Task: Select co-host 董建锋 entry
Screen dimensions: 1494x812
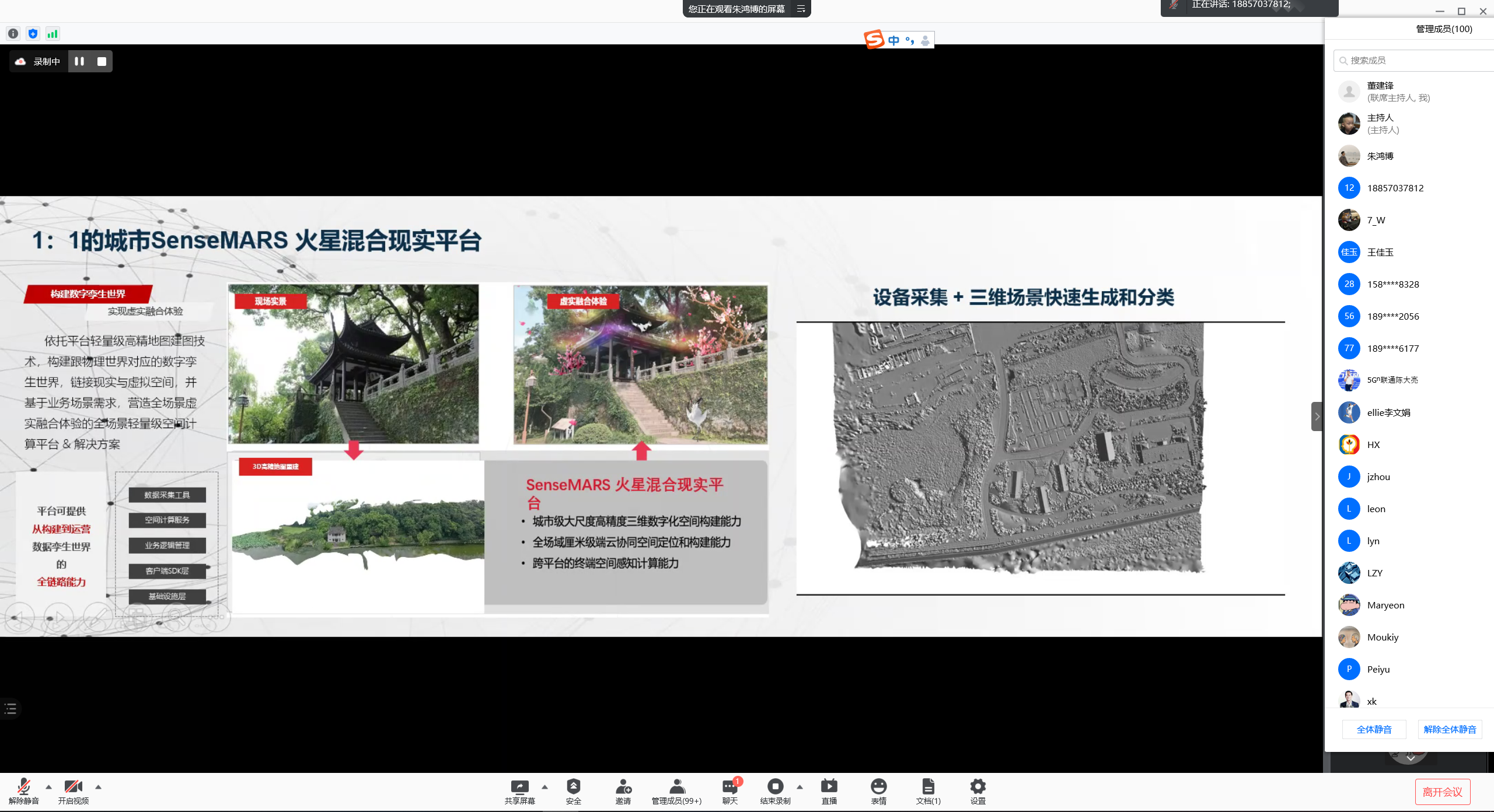Action: [1409, 92]
